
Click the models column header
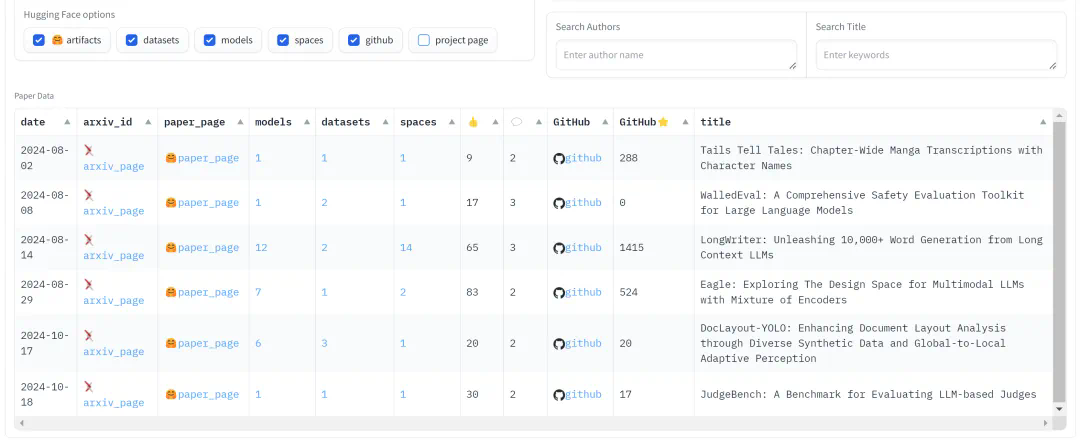(273, 122)
